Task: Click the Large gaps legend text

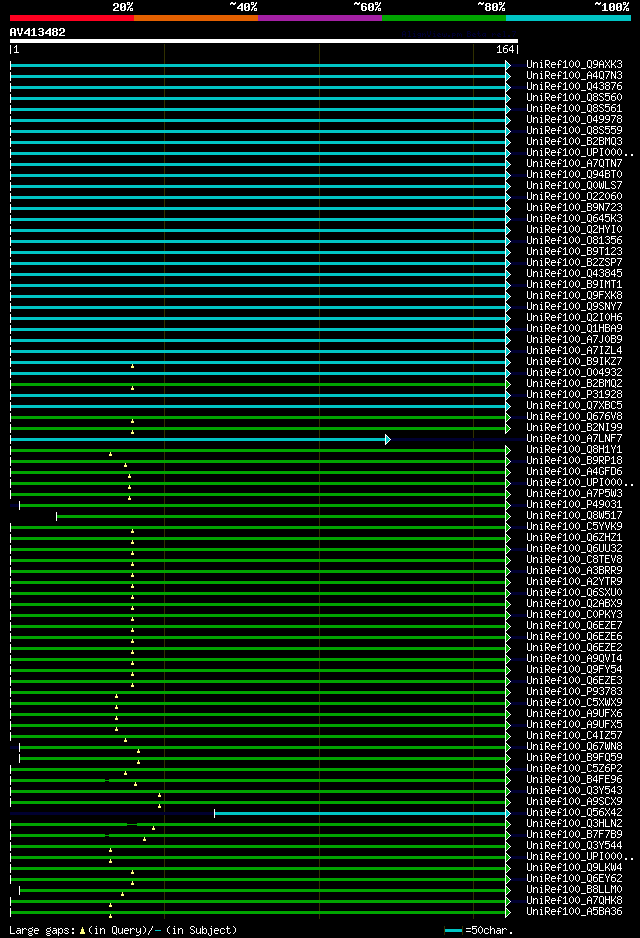Action: point(123,930)
